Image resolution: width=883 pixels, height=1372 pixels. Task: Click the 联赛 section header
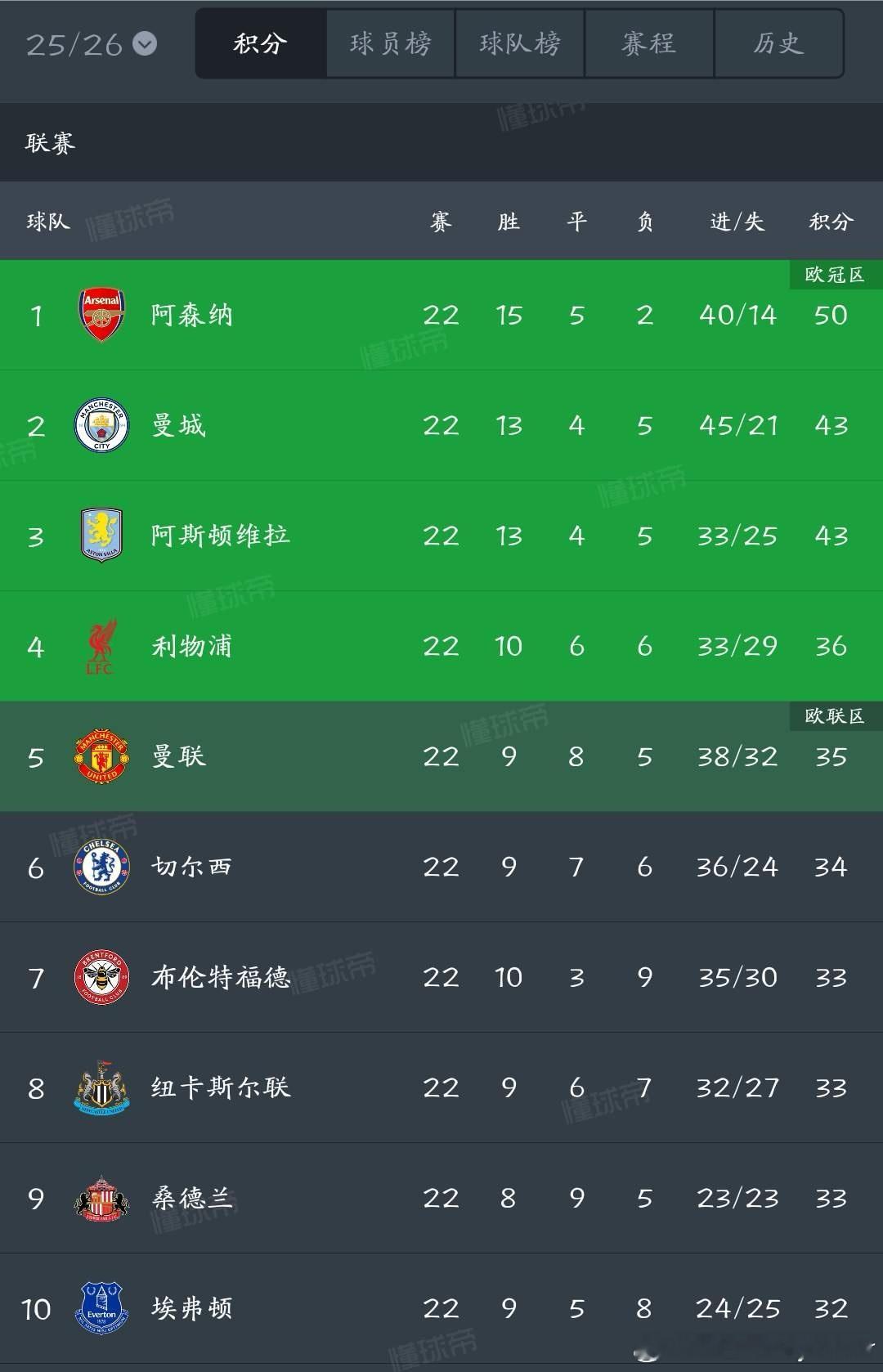[50, 143]
